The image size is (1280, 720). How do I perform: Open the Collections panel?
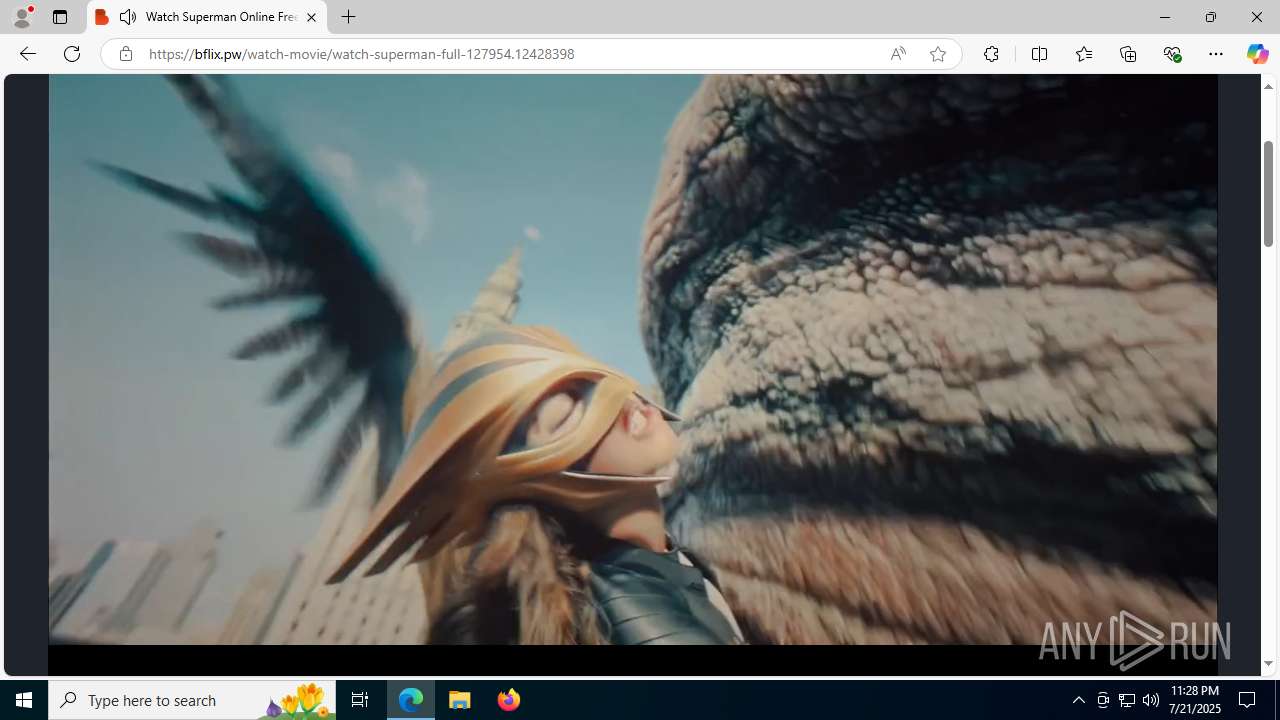1128,54
